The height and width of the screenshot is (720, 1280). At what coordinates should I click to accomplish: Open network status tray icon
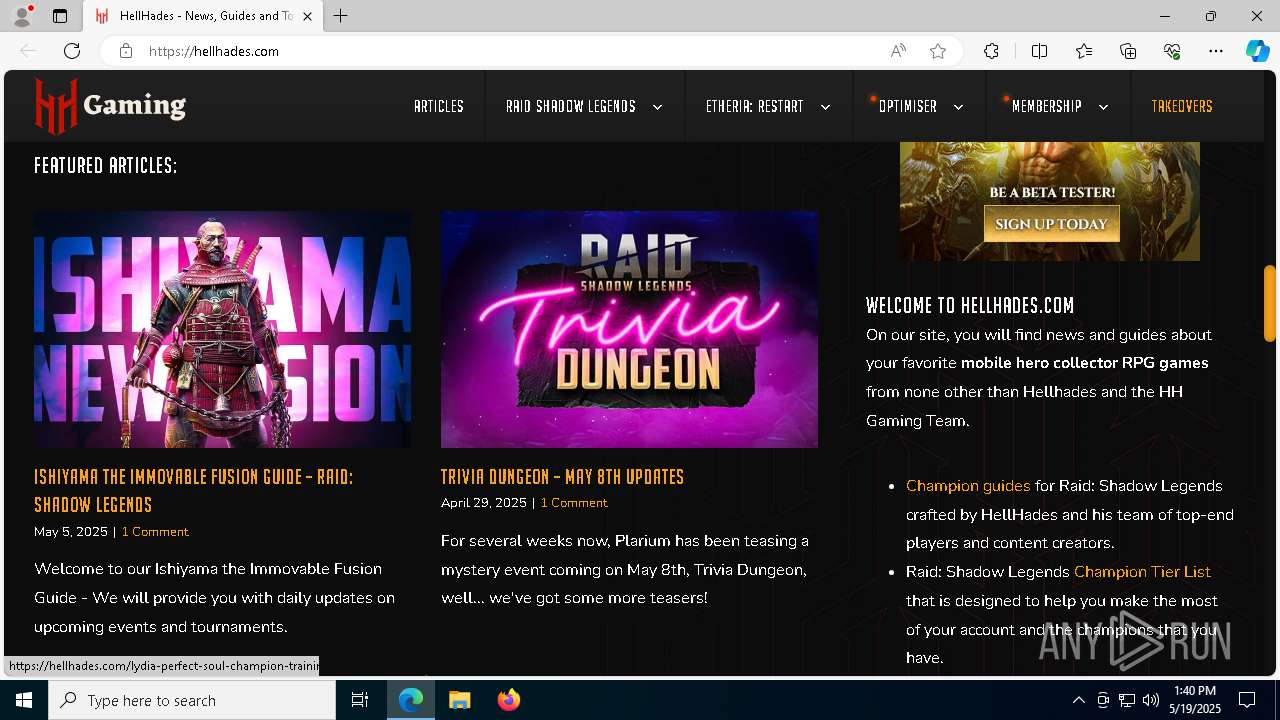tap(1127, 700)
